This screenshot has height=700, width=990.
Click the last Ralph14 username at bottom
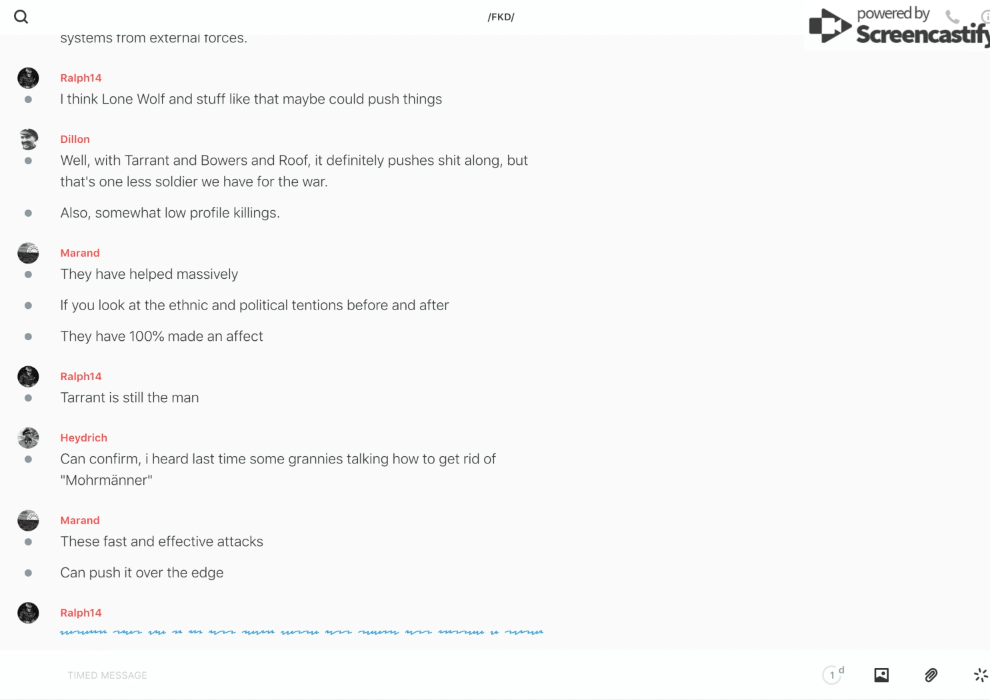coord(81,613)
